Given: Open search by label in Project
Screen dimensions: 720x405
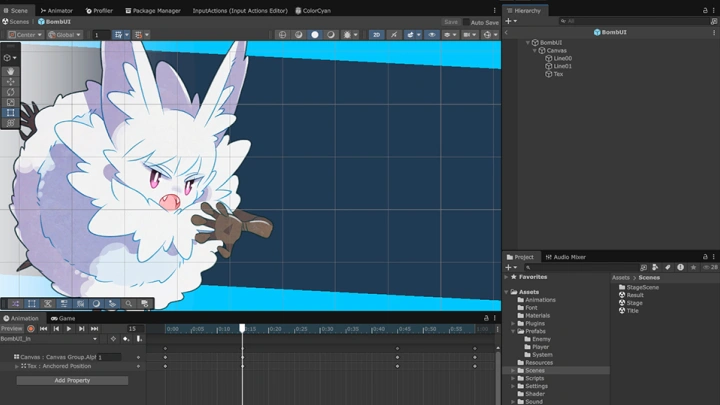Looking at the screenshot, I should click(x=668, y=267).
